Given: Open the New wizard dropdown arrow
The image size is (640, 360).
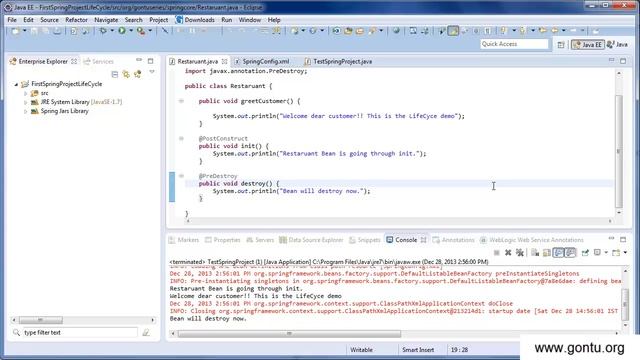Looking at the screenshot, I should 24,31.
